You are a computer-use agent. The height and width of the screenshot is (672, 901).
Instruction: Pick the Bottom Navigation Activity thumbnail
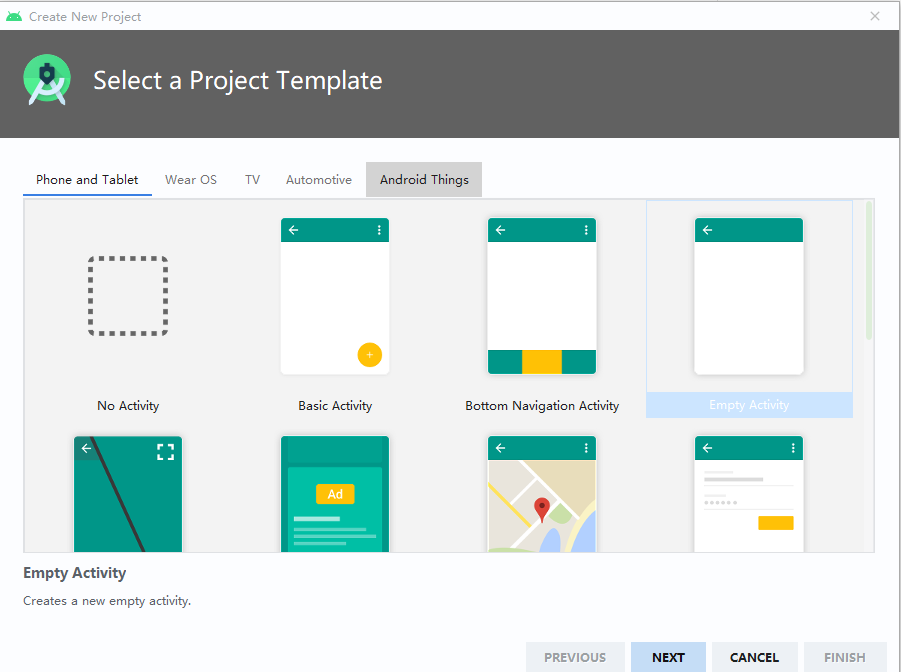(542, 296)
